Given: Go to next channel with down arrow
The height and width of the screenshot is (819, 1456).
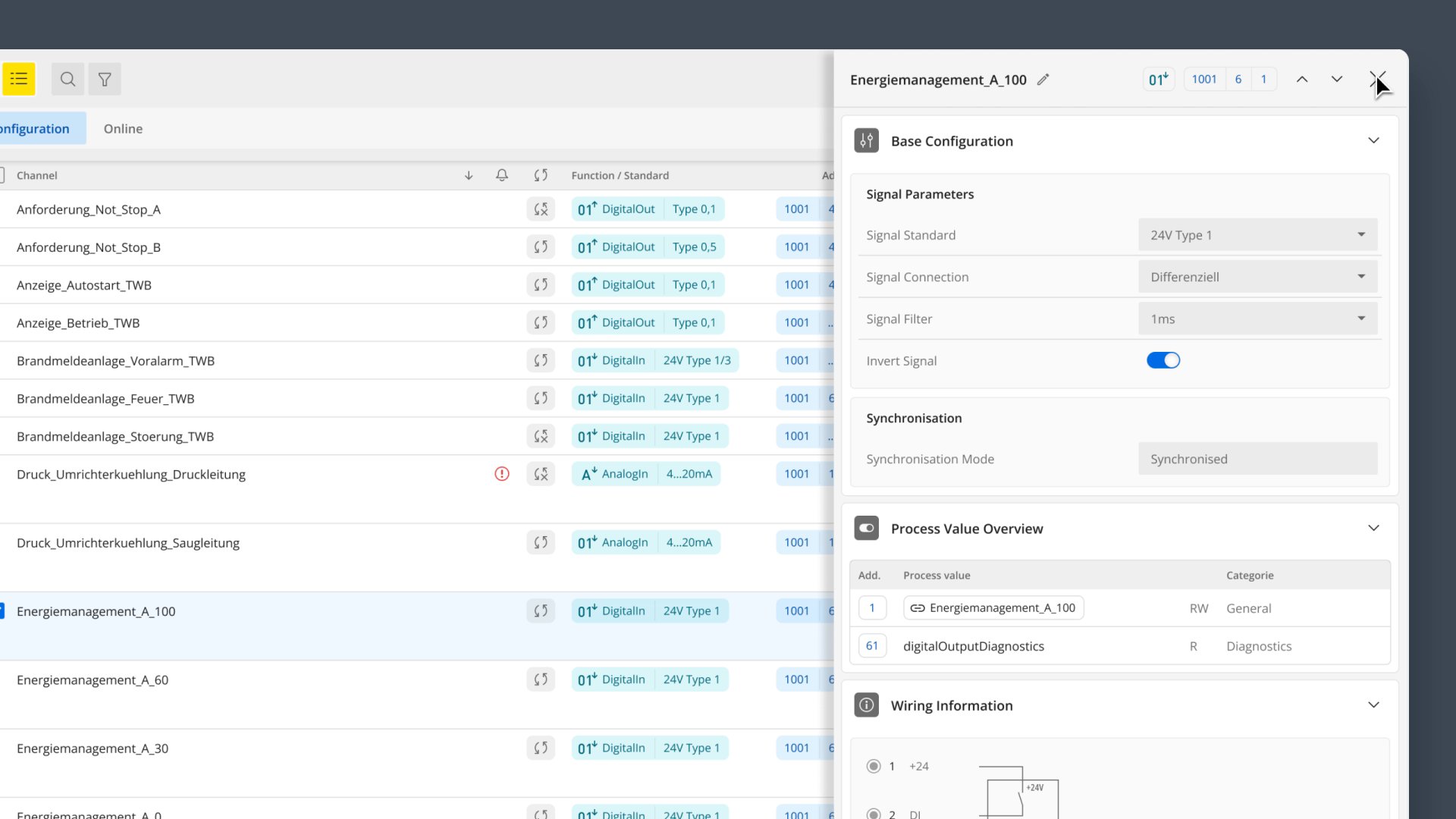Looking at the screenshot, I should click(x=1337, y=80).
